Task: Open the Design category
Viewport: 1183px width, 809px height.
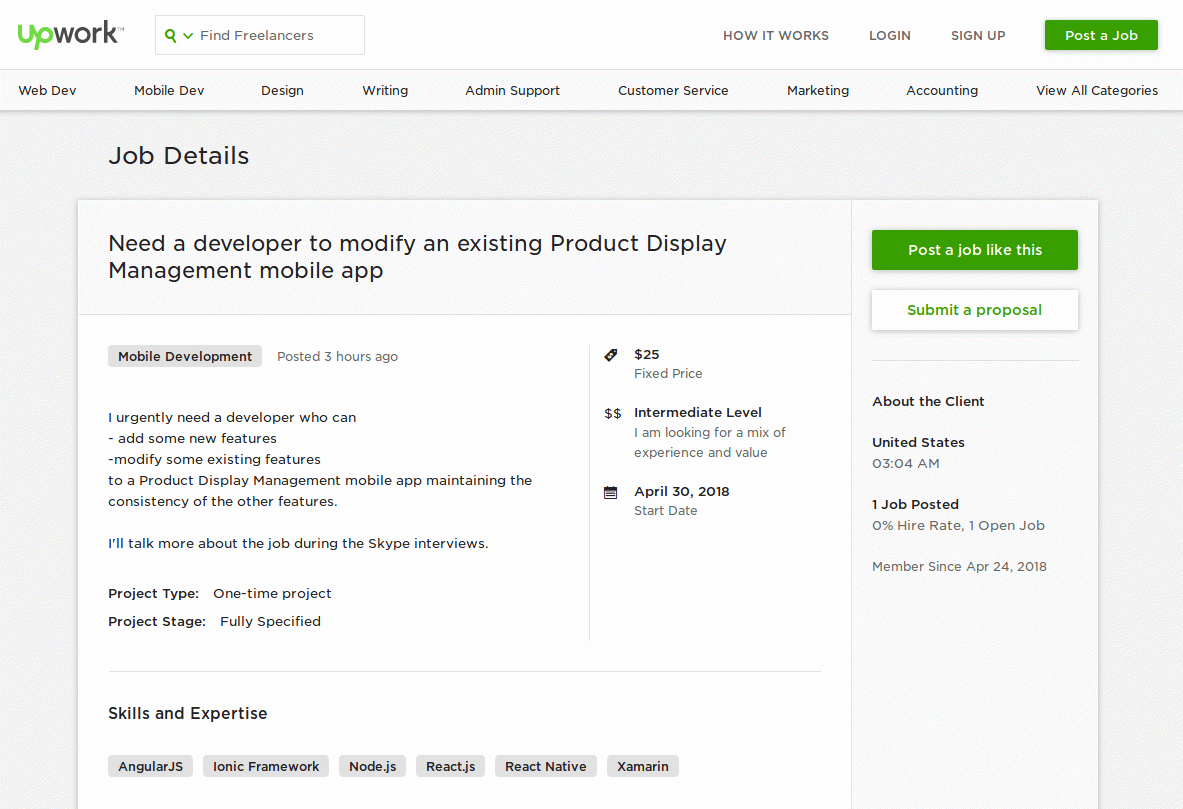Action: [282, 91]
